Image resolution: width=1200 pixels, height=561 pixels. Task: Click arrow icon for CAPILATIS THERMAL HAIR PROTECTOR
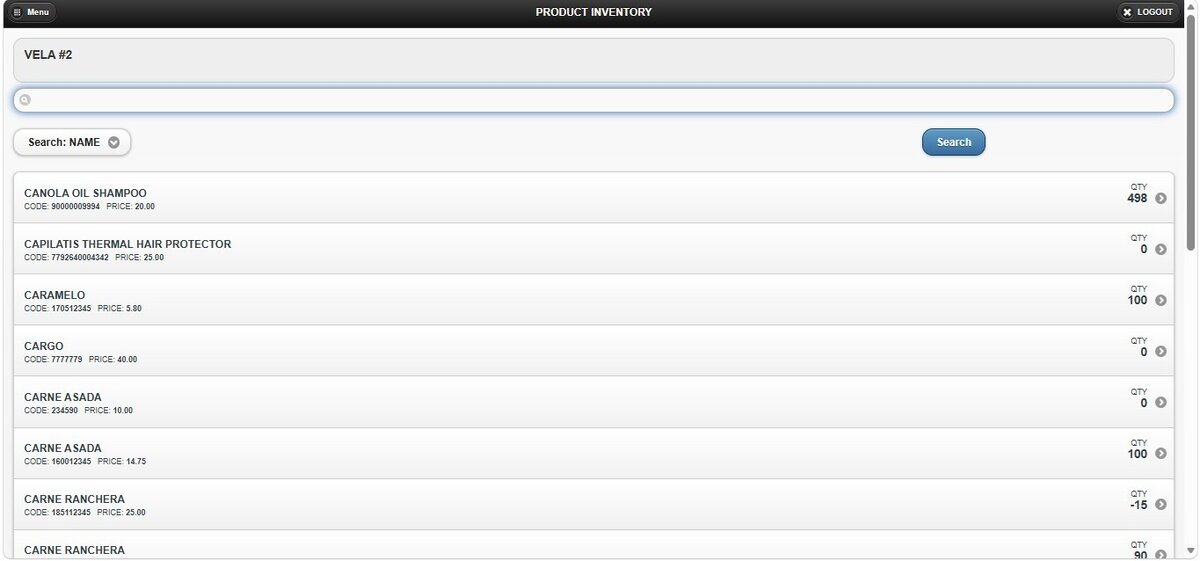coord(1161,249)
